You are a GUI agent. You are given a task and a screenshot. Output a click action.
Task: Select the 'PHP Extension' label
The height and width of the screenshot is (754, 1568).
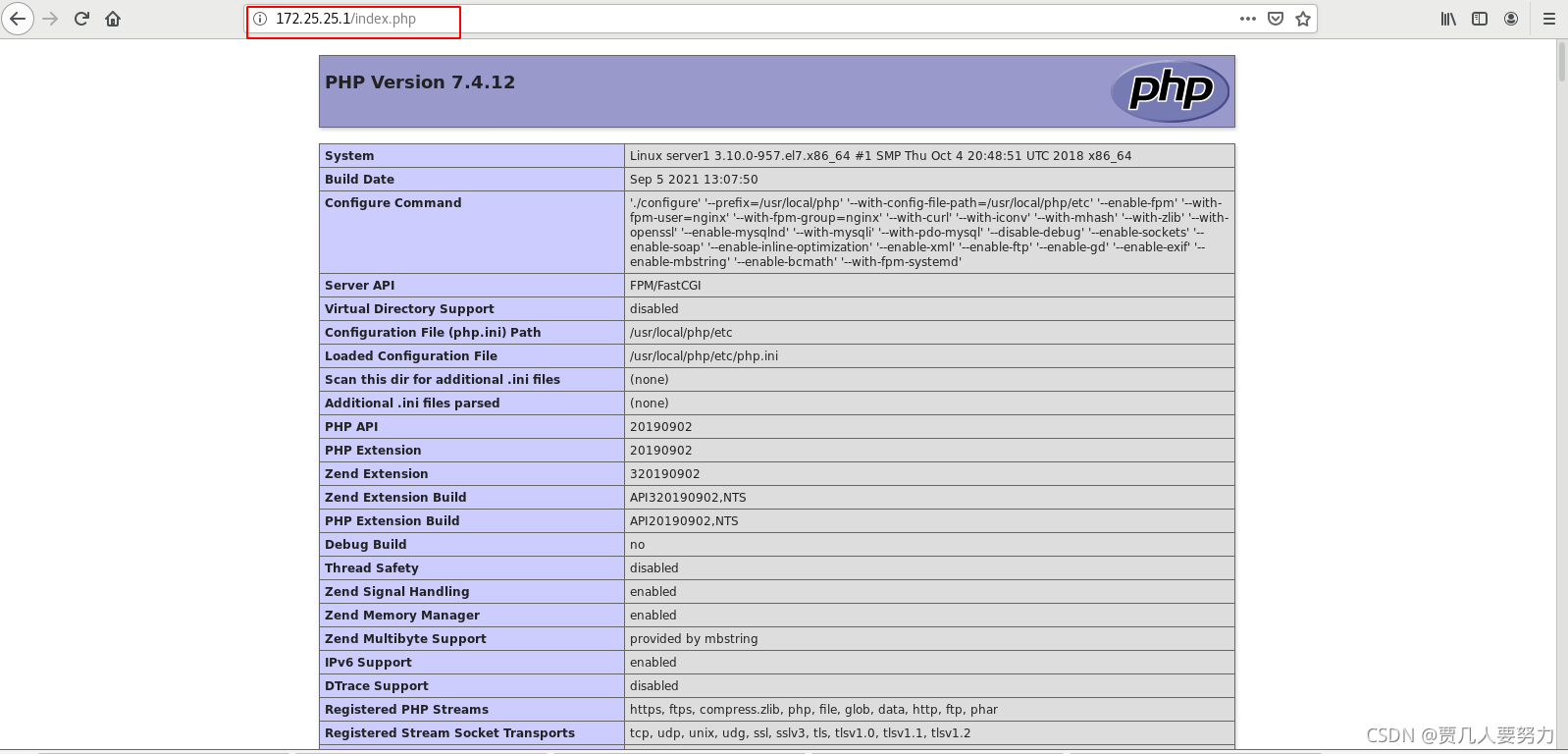pyautogui.click(x=373, y=451)
